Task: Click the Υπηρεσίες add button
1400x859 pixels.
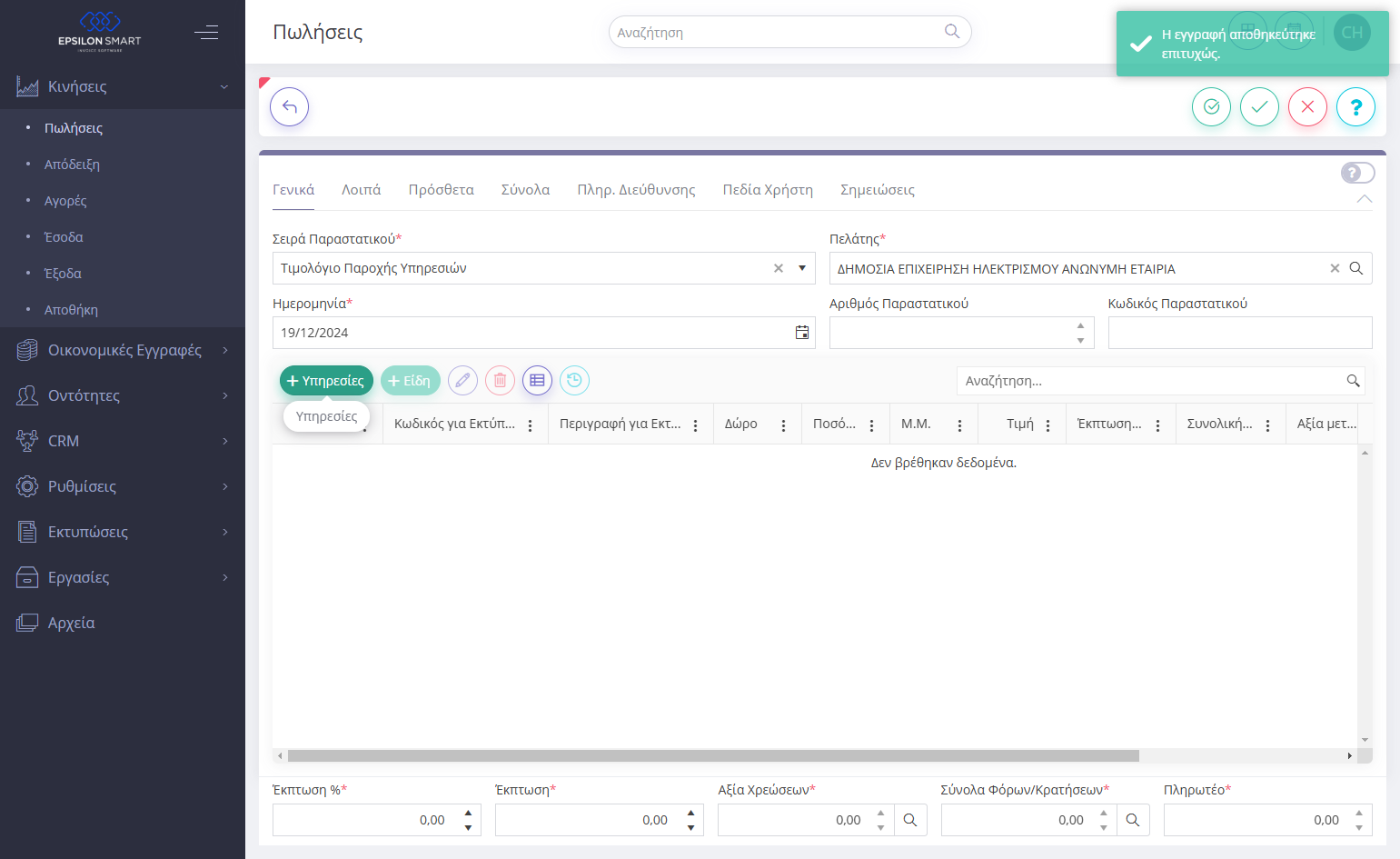Action: (326, 381)
